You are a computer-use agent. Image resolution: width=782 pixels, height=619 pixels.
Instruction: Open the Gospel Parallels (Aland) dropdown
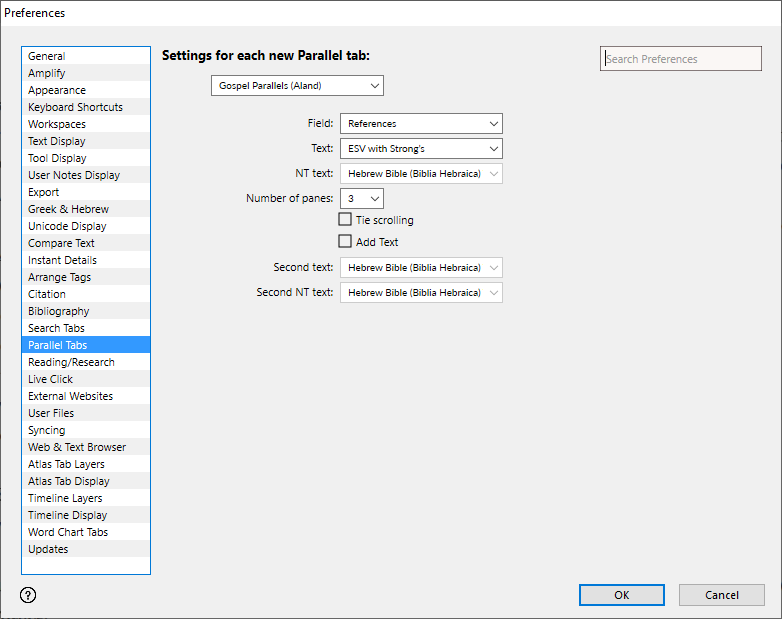[297, 86]
